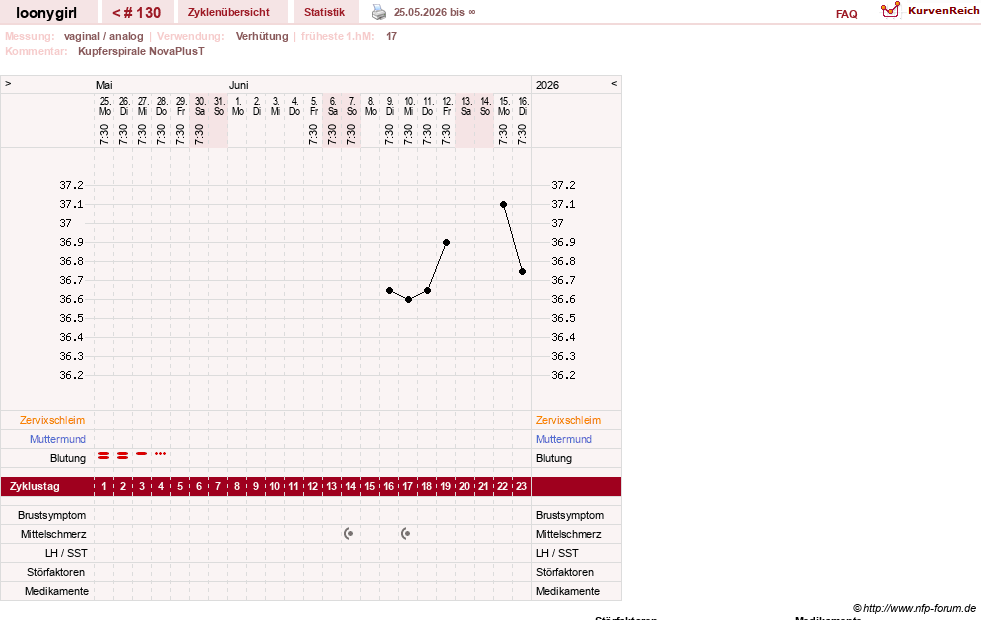
Task: Click the right Medikamente row label
Action: point(568,591)
